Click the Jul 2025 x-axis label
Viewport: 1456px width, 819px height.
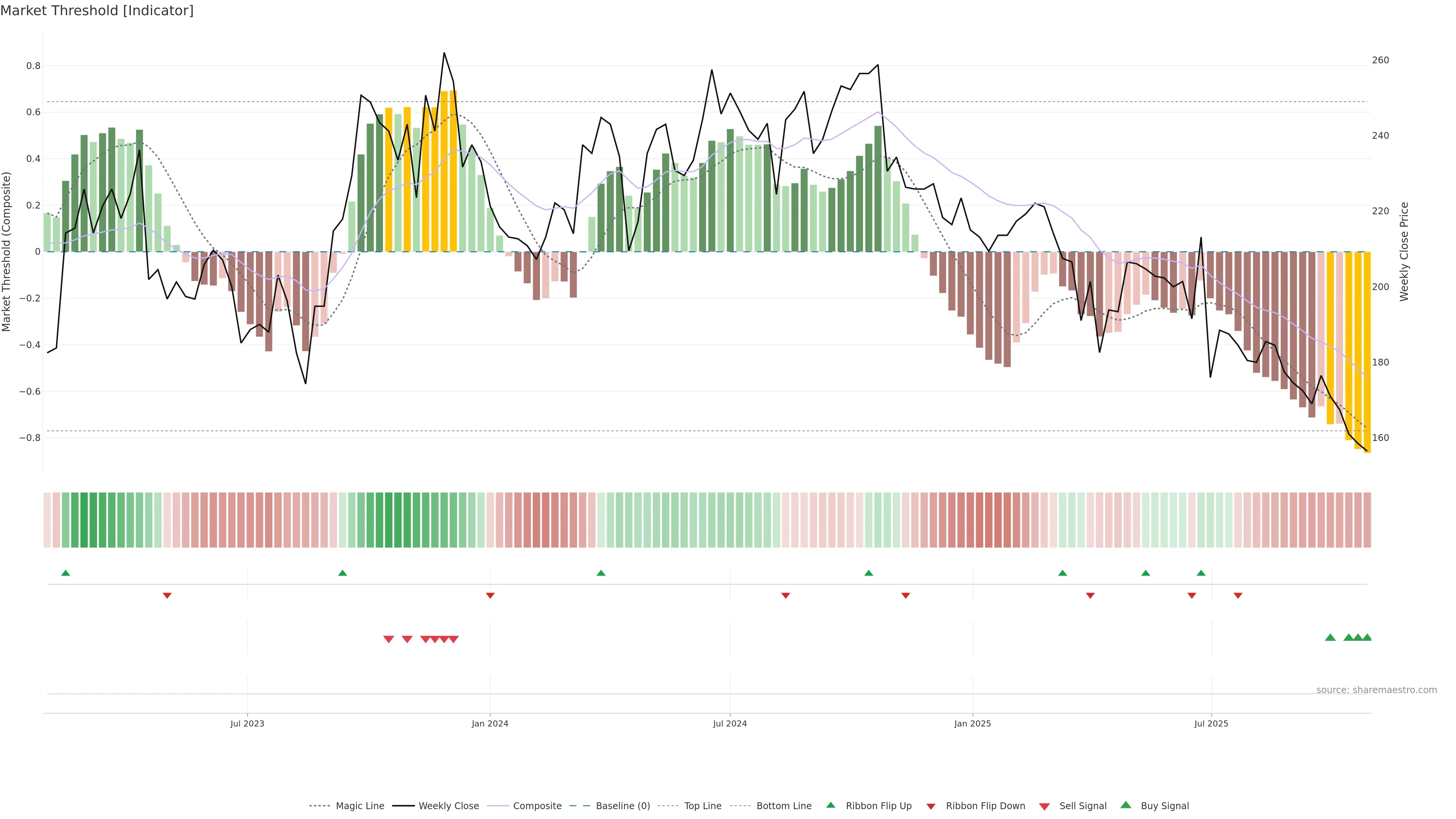[x=1211, y=723]
